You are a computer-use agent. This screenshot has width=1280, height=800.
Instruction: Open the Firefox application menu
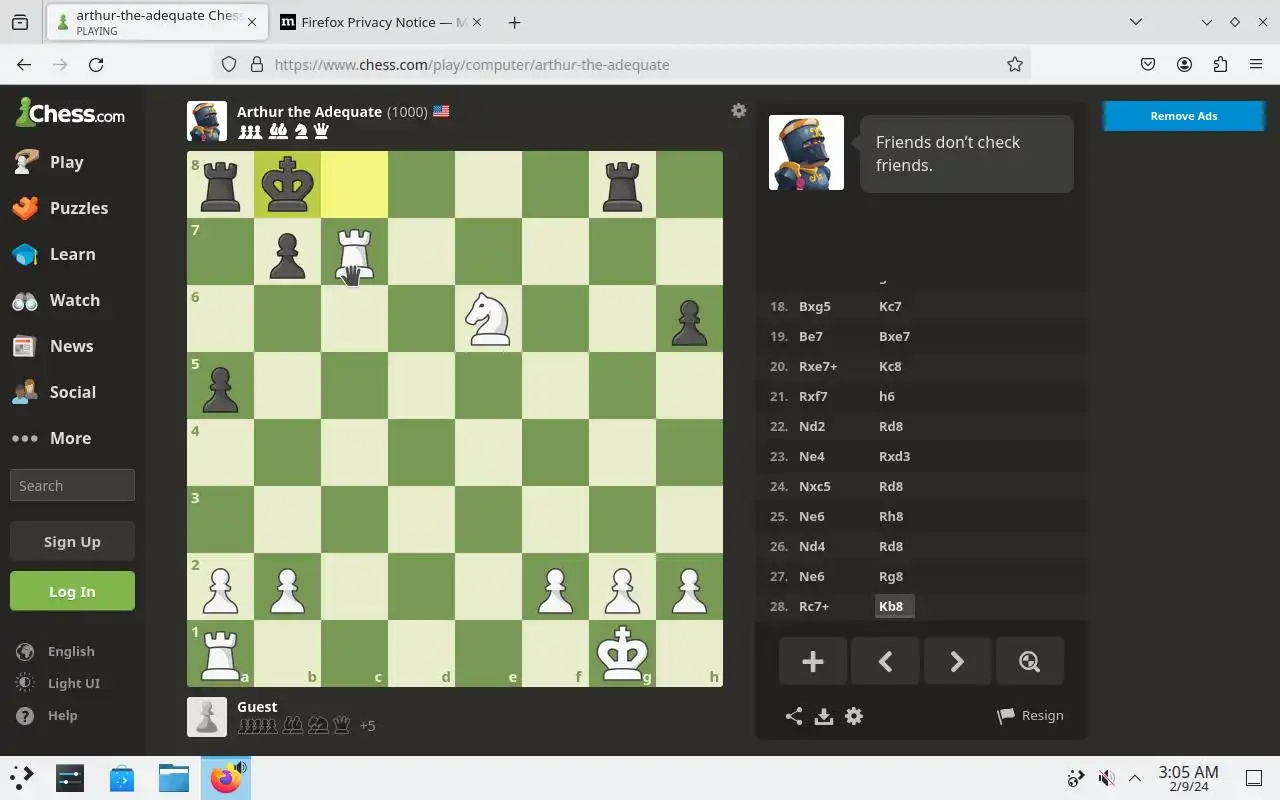coord(1256,64)
